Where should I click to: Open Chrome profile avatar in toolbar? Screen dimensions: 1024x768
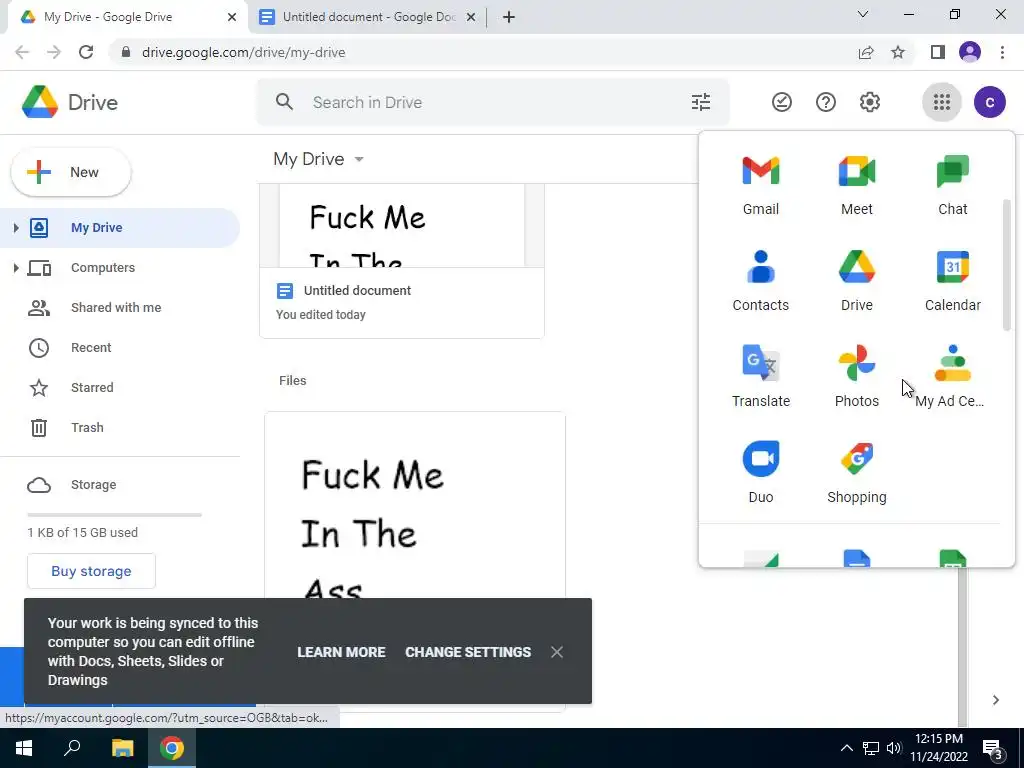970,52
